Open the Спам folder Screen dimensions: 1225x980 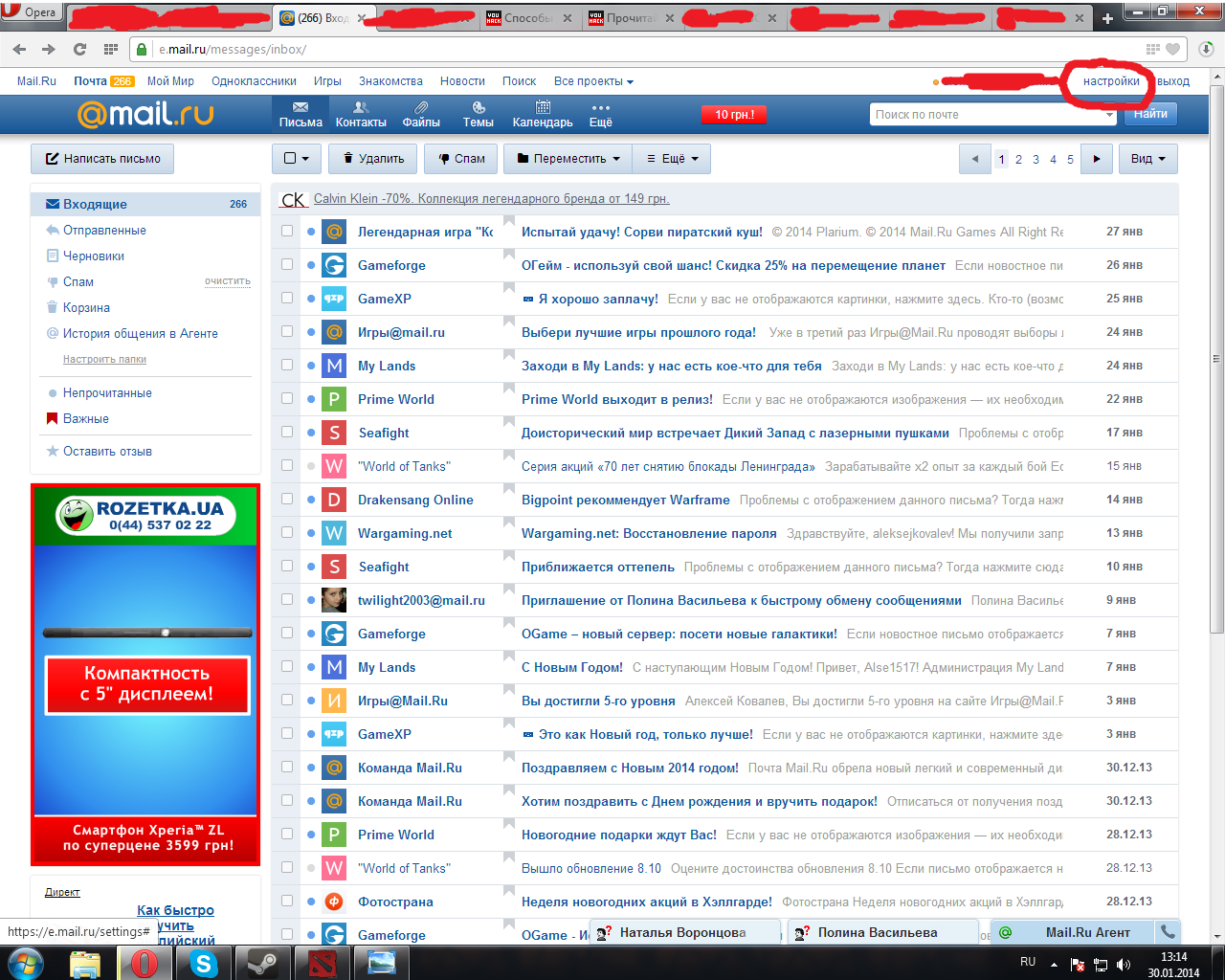point(78,281)
